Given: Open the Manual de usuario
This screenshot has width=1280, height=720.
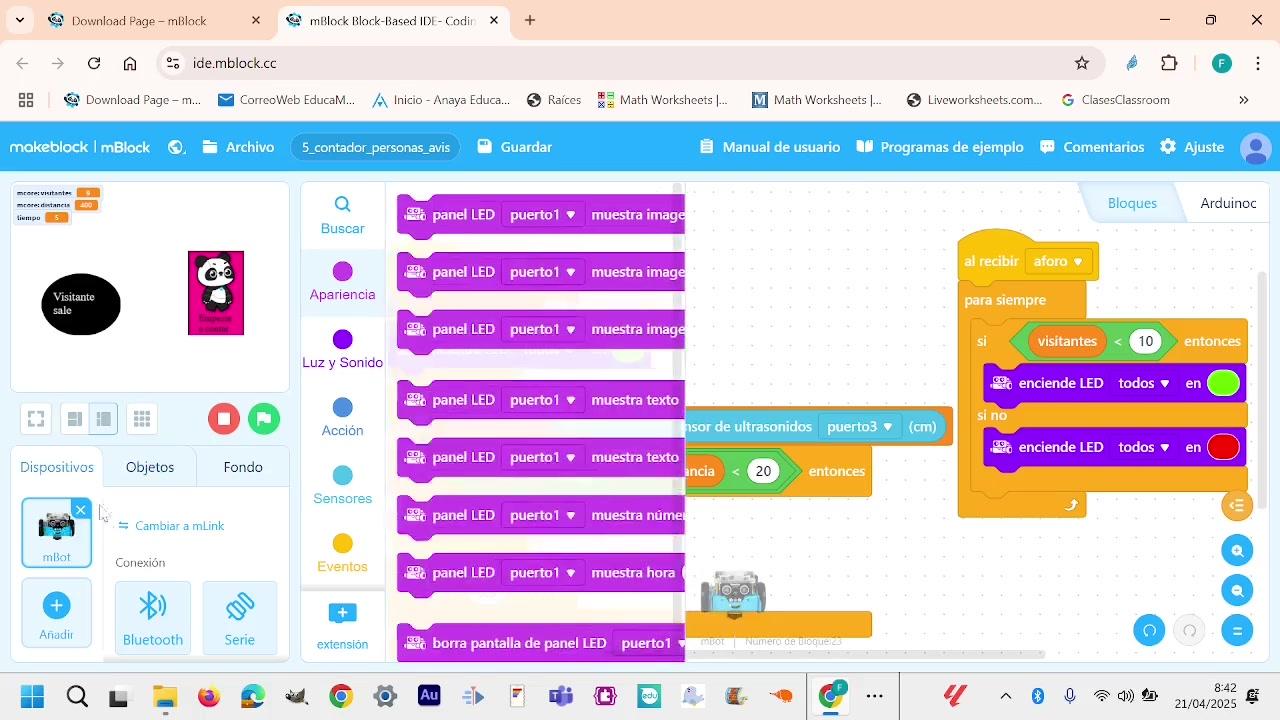Looking at the screenshot, I should click(770, 147).
